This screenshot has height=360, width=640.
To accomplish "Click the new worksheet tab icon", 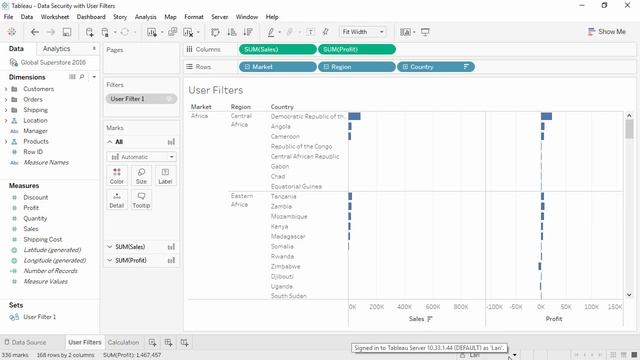I will pos(152,342).
